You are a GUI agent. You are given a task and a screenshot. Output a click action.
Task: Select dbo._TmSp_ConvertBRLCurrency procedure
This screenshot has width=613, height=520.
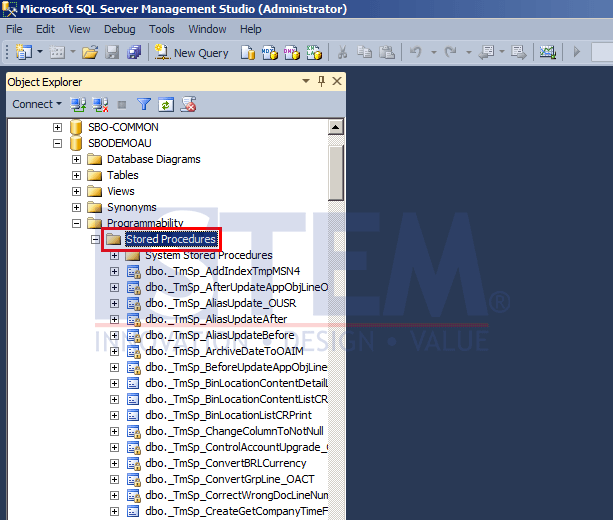click(226, 463)
